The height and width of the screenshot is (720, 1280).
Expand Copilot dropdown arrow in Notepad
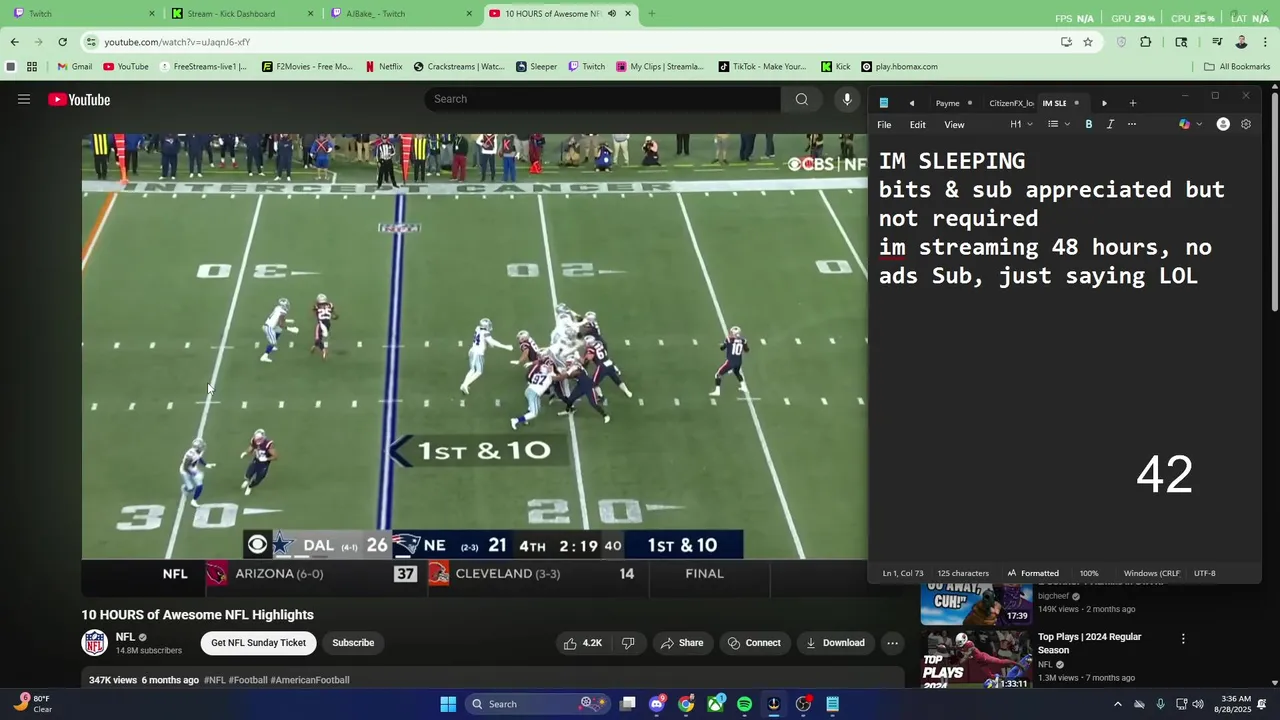(x=1199, y=124)
